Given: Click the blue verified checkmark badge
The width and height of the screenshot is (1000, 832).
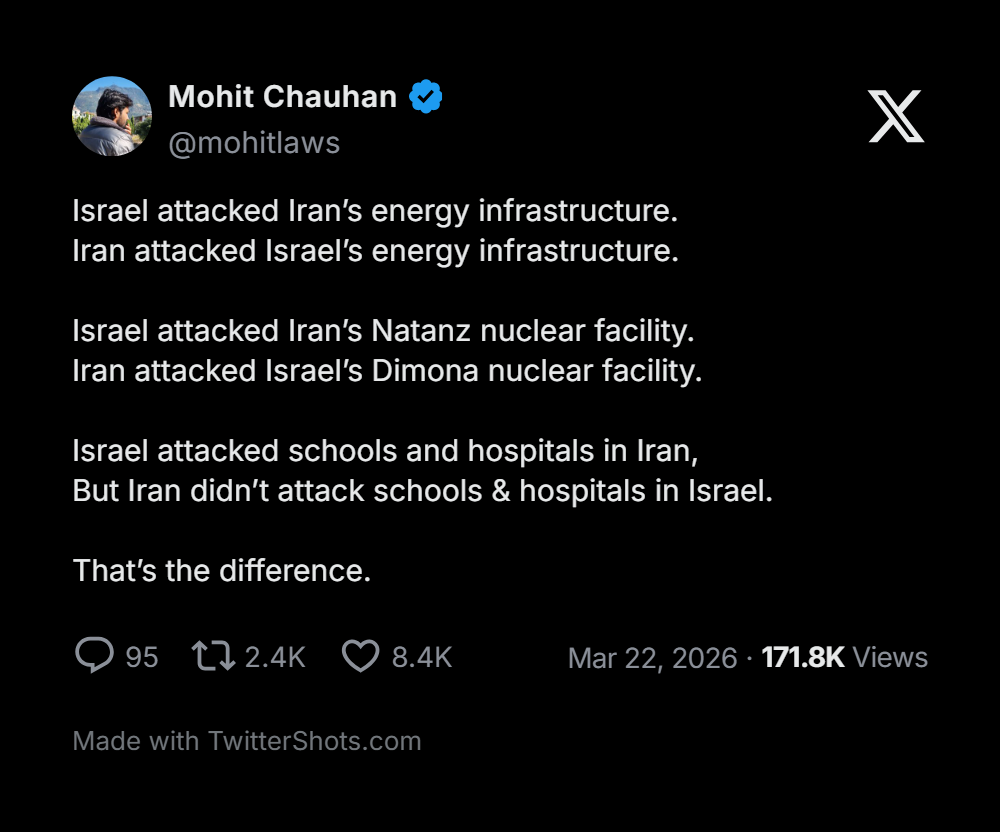Looking at the screenshot, I should [427, 97].
